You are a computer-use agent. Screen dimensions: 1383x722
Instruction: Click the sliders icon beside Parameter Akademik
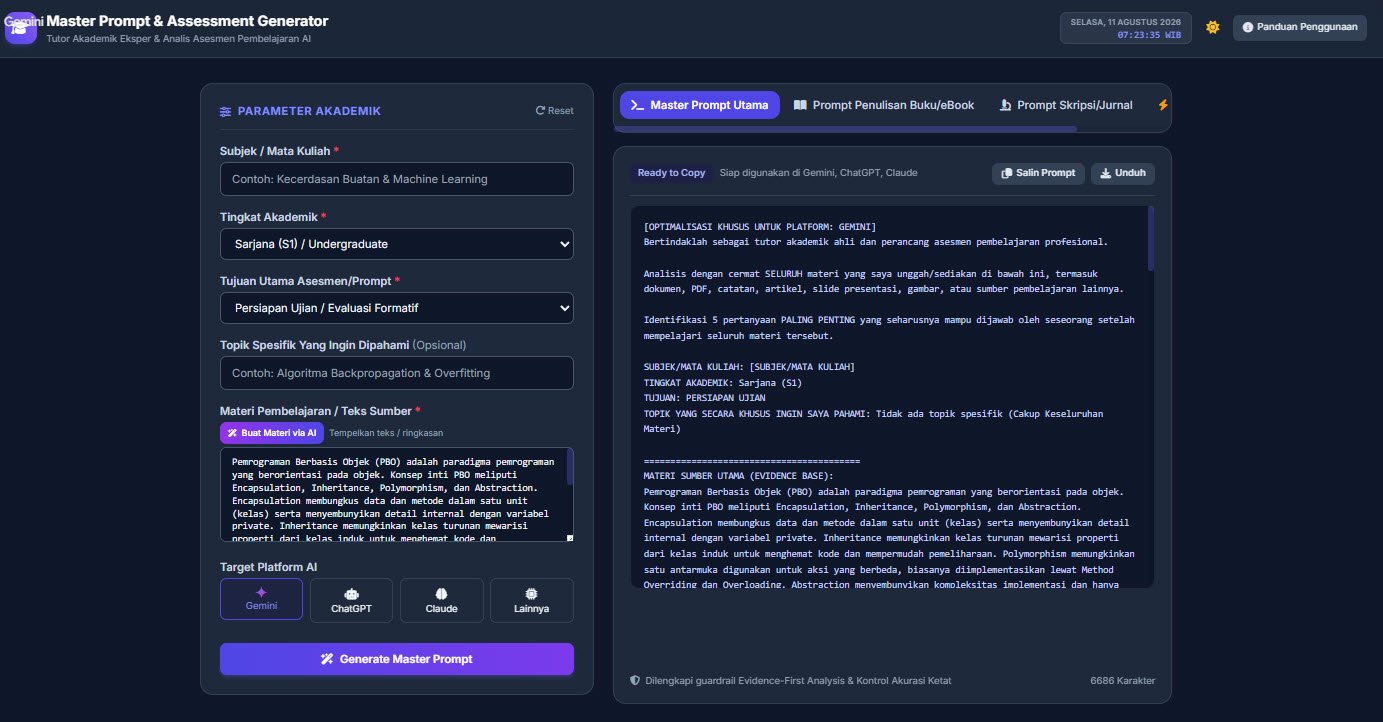[225, 111]
